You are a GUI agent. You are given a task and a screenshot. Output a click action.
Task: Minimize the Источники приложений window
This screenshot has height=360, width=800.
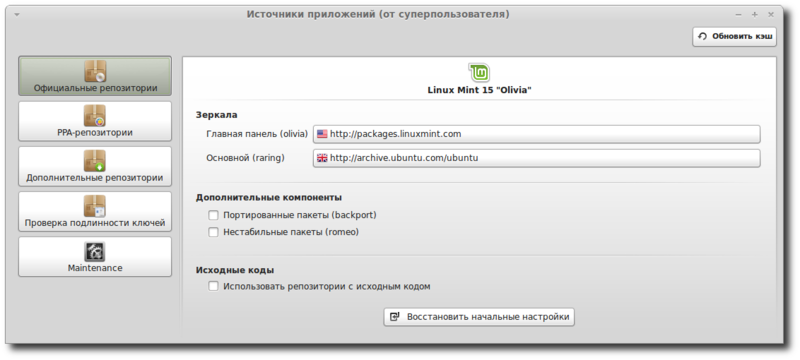pyautogui.click(x=738, y=15)
